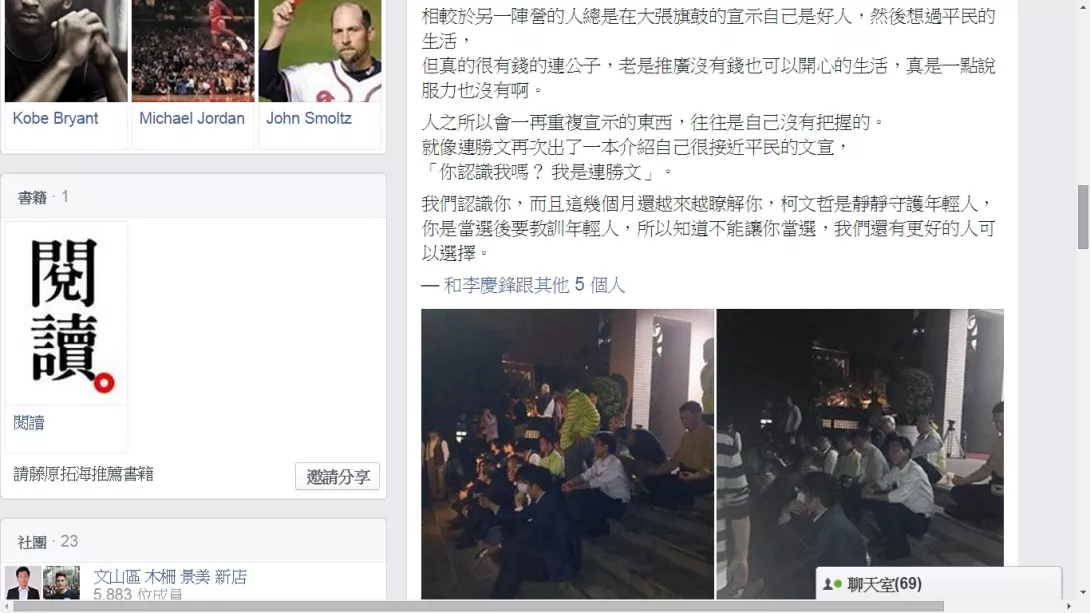The image size is (1090, 613).
Task: Click the group's second member avatar icon
Action: pyautogui.click(x=61, y=582)
